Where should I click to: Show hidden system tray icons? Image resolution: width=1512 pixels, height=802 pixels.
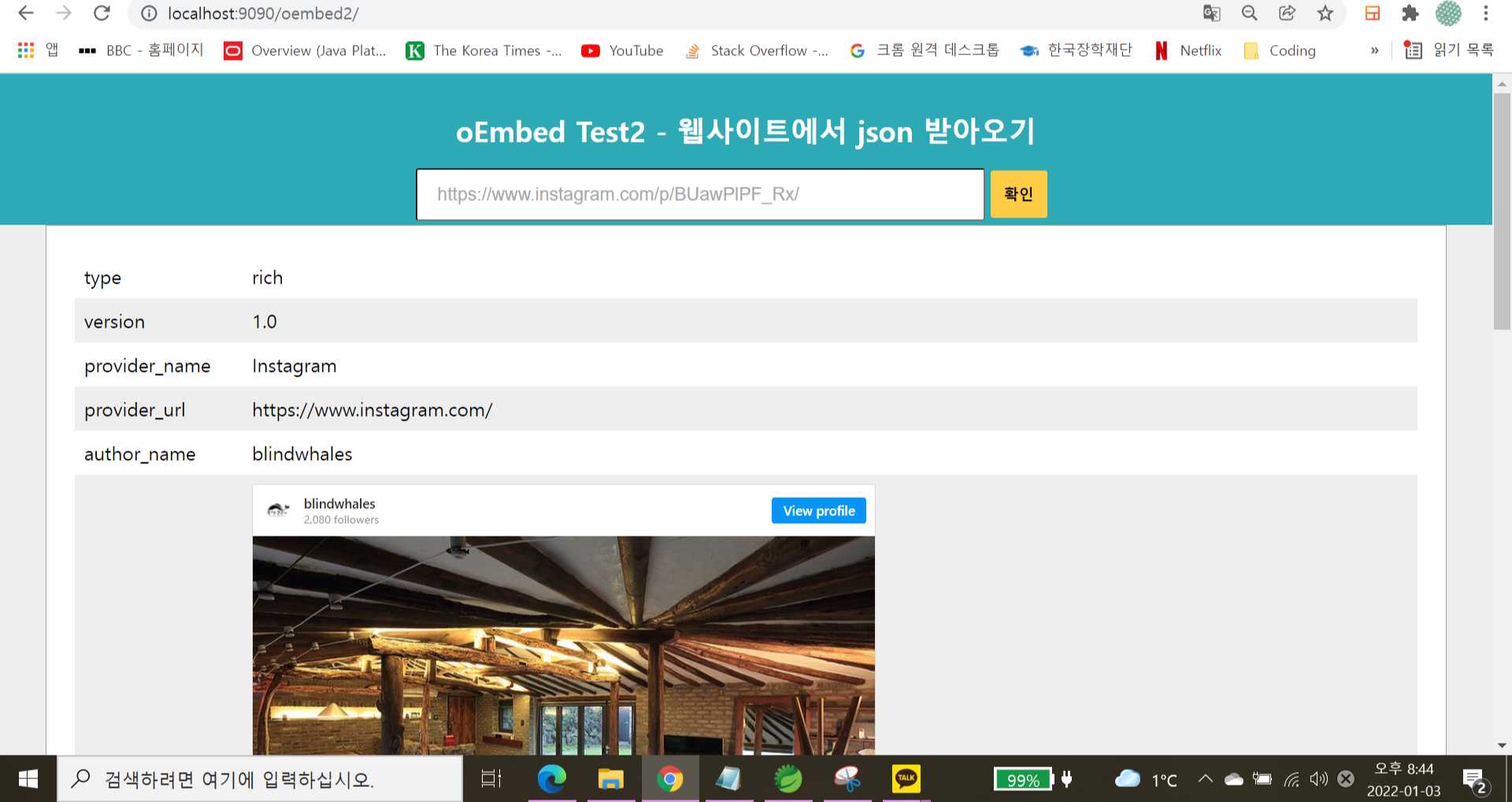(x=1205, y=779)
